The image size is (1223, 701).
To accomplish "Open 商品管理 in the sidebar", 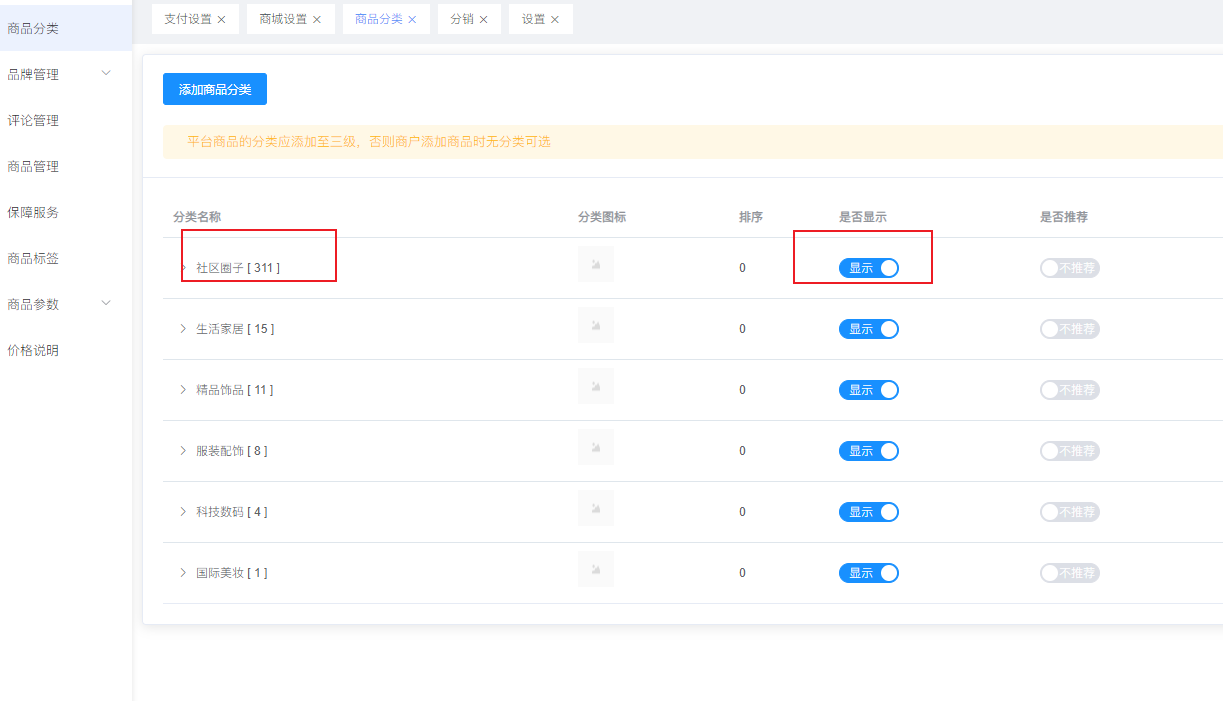I will click(66, 166).
